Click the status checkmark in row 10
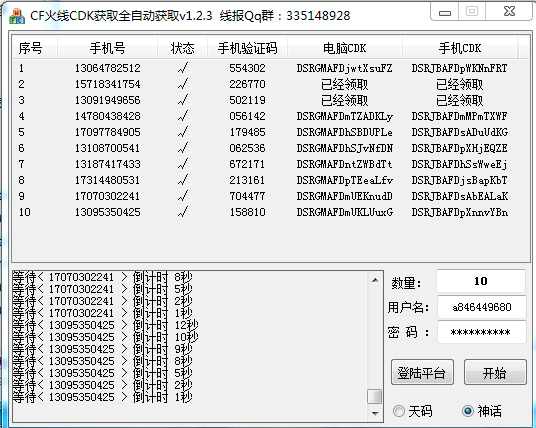The height and width of the screenshot is (428, 536). tap(183, 212)
